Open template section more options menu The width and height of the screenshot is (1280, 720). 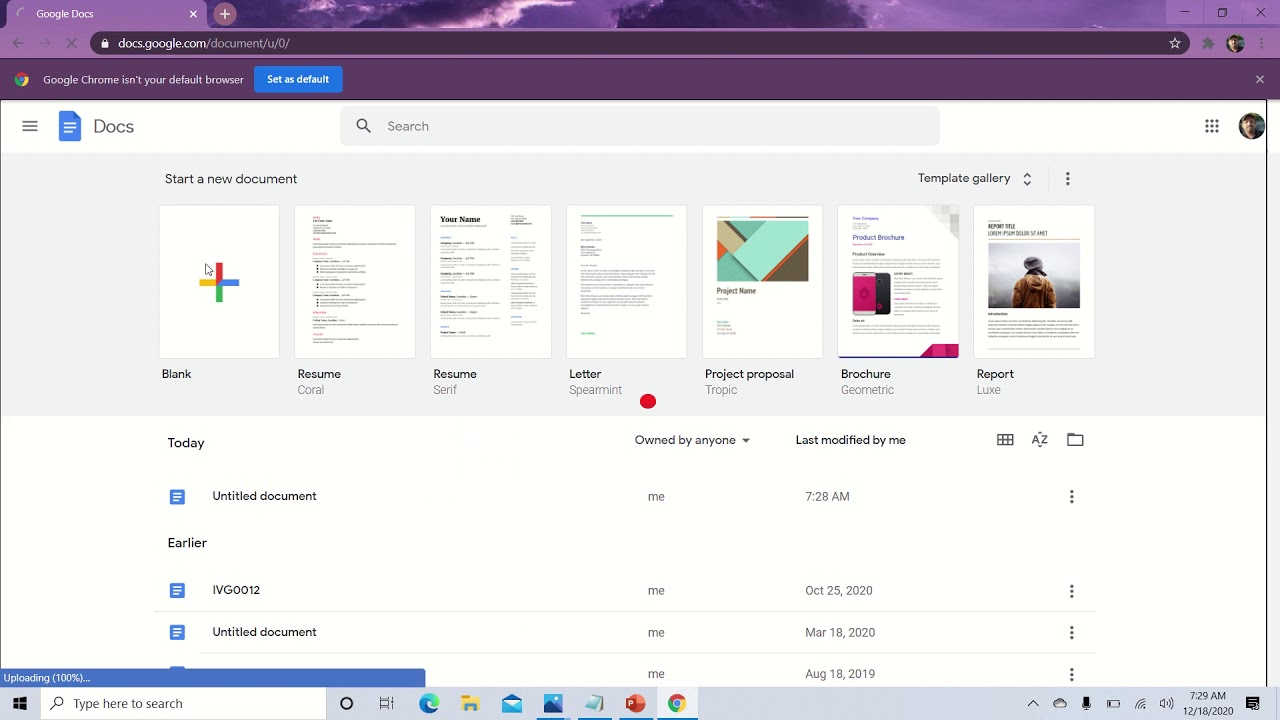pyautogui.click(x=1068, y=179)
